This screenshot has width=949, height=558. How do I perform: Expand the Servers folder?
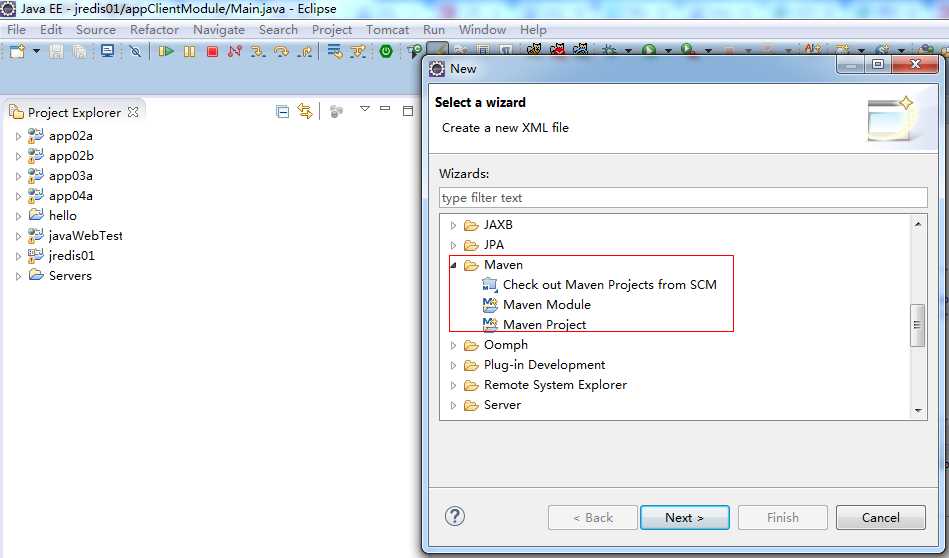pos(18,276)
